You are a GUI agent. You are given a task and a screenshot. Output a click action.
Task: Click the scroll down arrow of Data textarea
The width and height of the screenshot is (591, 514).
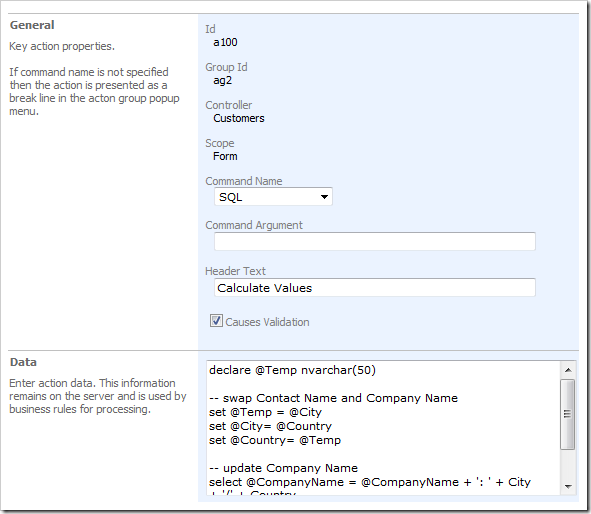pyautogui.click(x=568, y=486)
